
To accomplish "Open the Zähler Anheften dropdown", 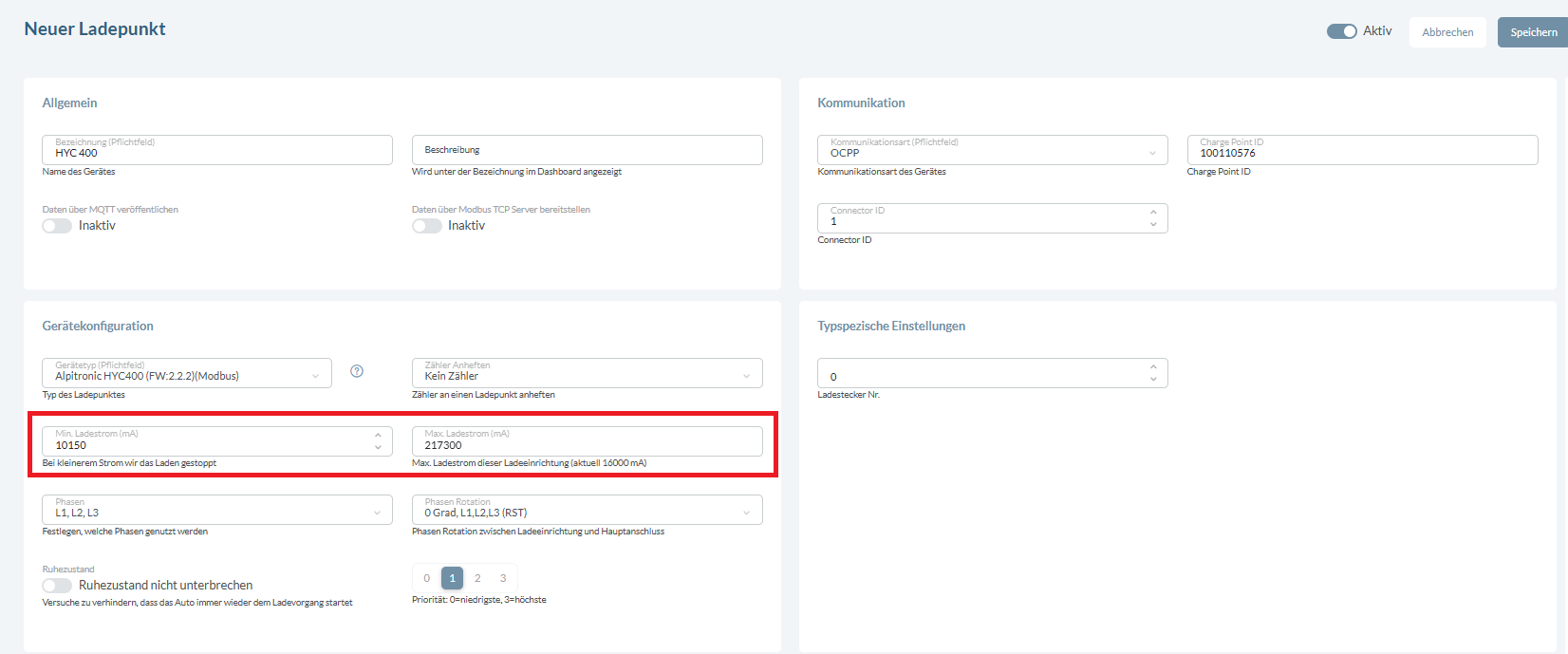I will 587,373.
